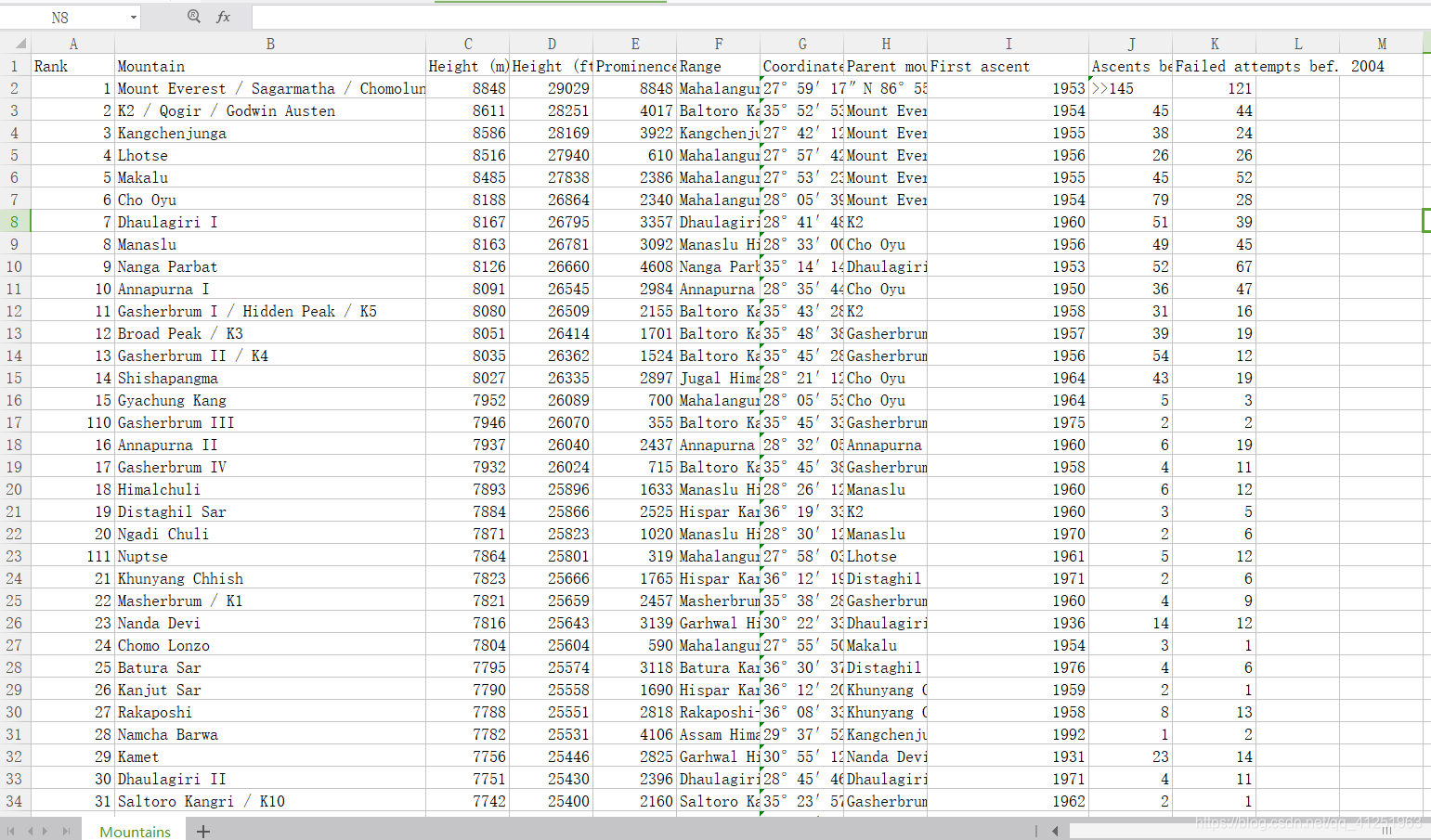Select the Mountains sheet tab
Viewport: 1431px width, 840px height.
pyautogui.click(x=136, y=831)
